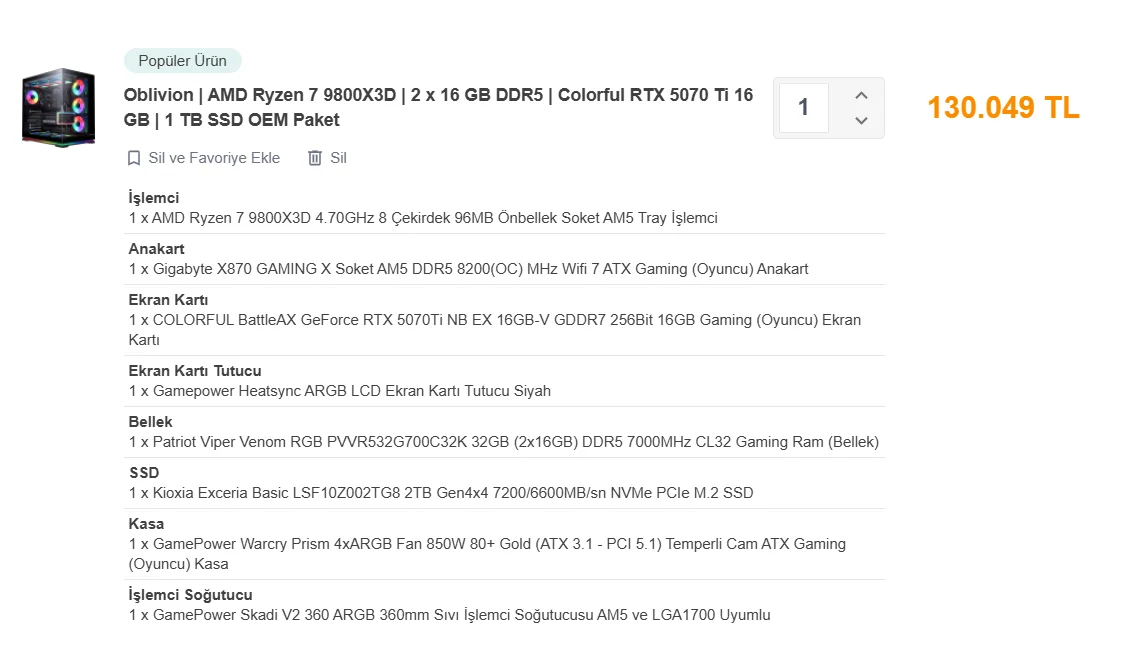Image resolution: width=1123 pixels, height=645 pixels.
Task: Click the quantity input field showing 1
Action: 803,107
